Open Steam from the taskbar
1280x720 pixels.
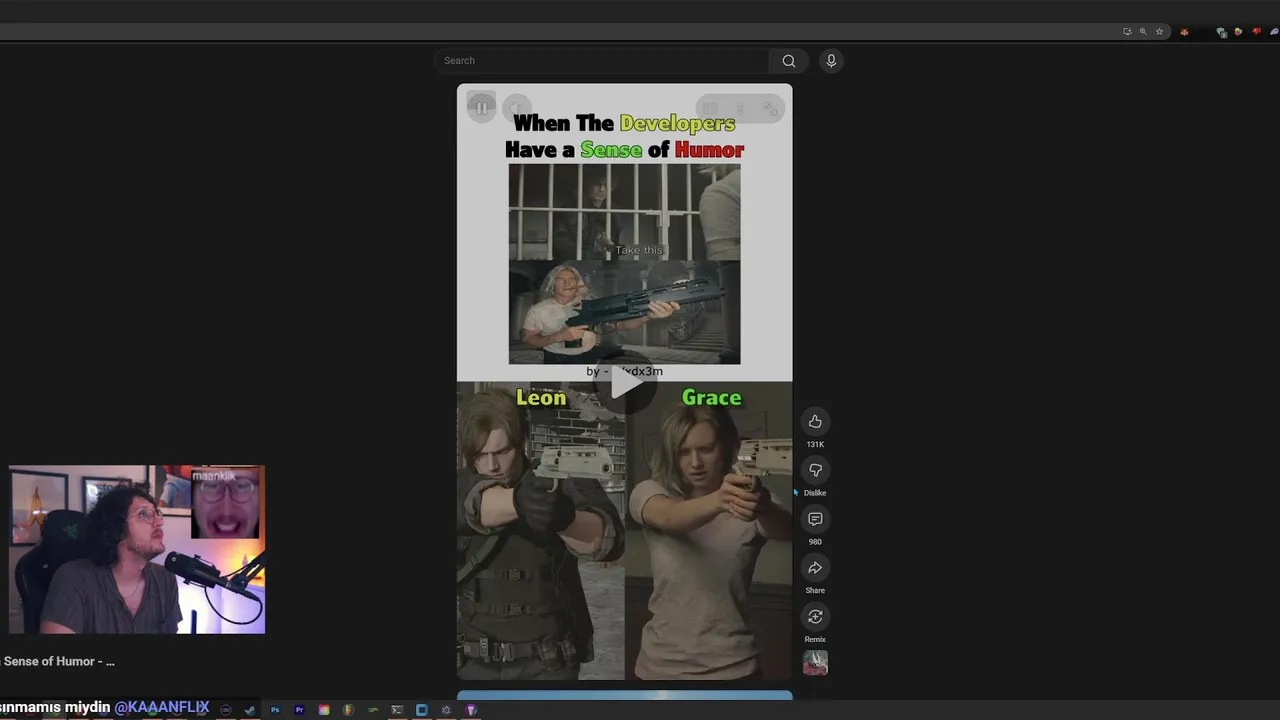(x=250, y=710)
